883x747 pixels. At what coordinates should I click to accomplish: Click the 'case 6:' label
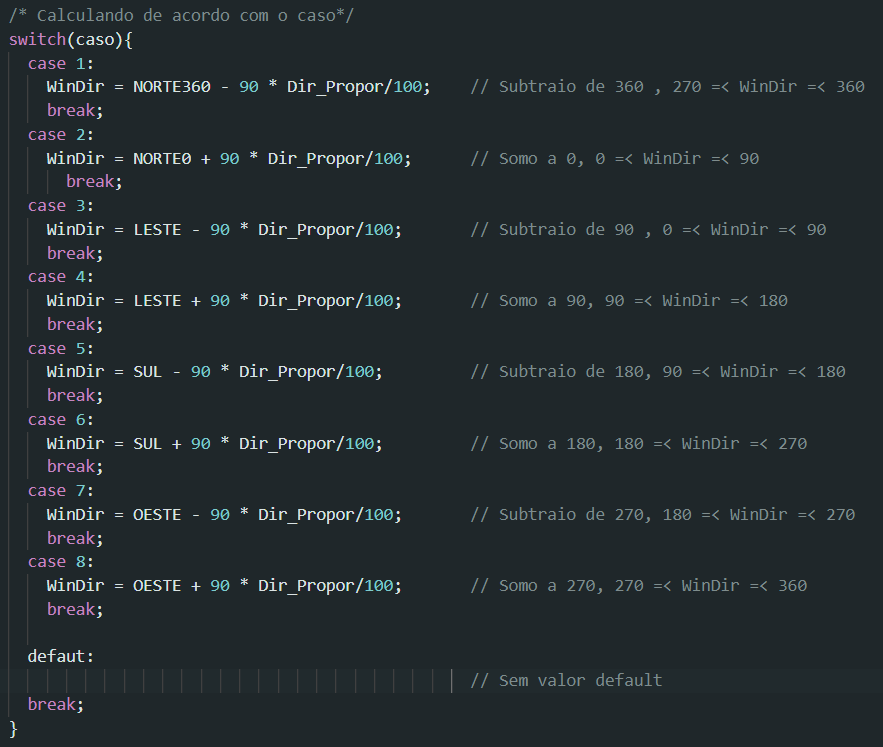pos(61,420)
